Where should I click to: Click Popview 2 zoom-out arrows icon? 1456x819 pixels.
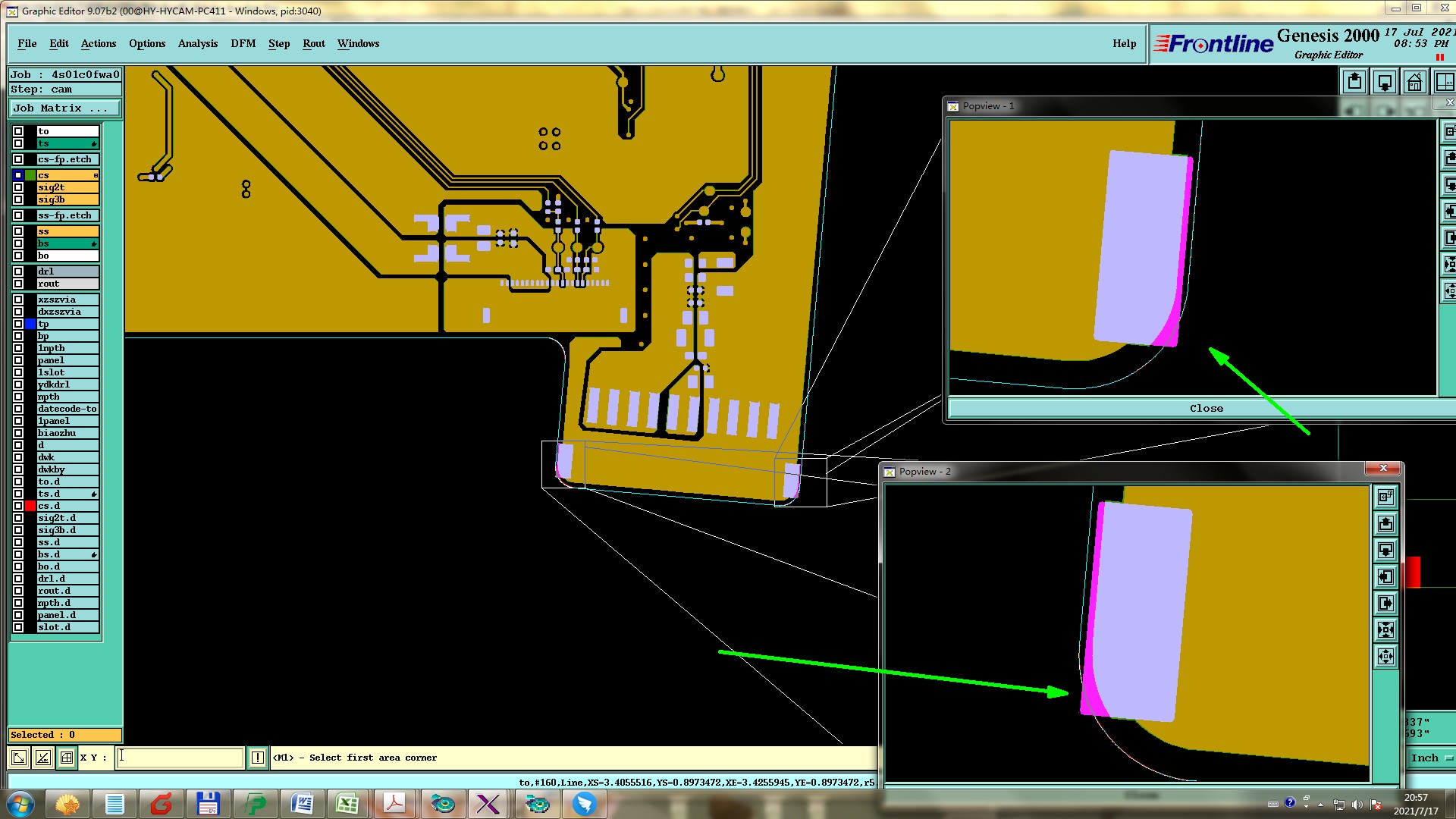[1385, 657]
